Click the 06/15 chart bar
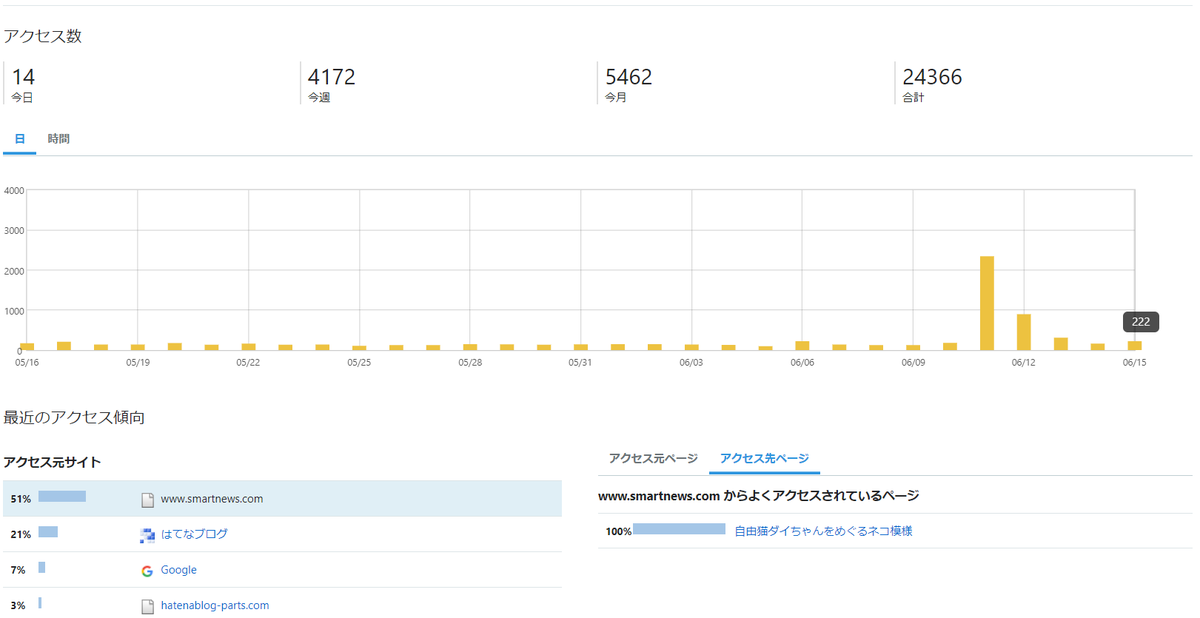The height and width of the screenshot is (618, 1200). pyautogui.click(x=1134, y=346)
